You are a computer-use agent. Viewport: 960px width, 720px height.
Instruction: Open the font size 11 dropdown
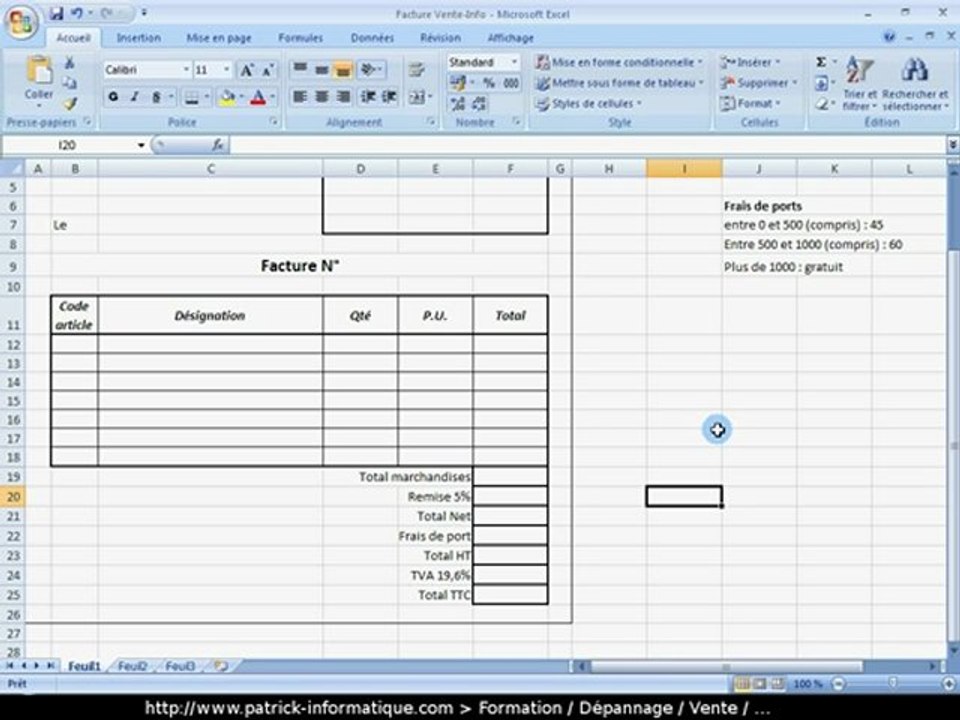point(226,70)
